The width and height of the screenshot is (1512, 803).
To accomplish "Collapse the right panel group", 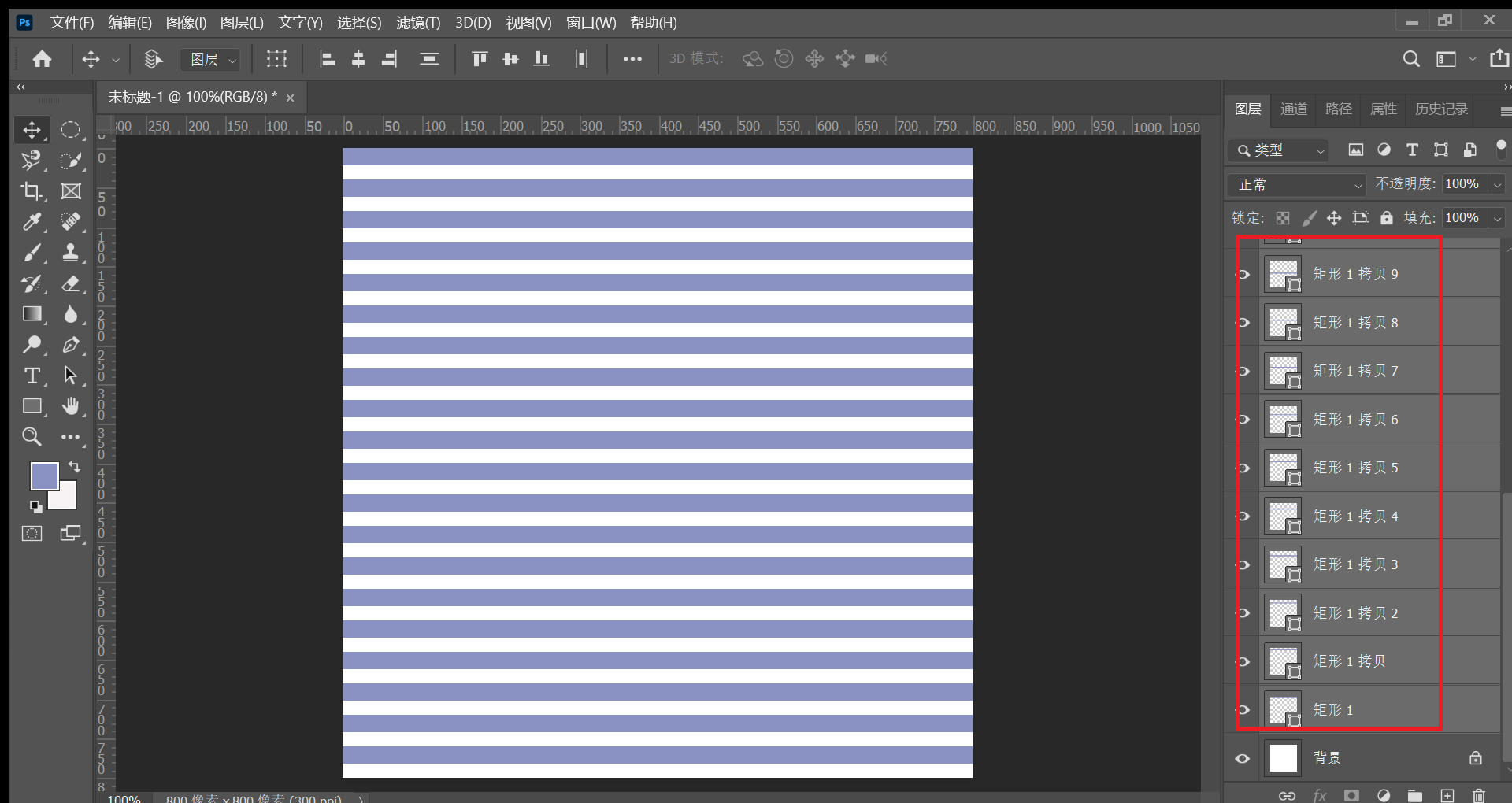I will [x=1506, y=87].
